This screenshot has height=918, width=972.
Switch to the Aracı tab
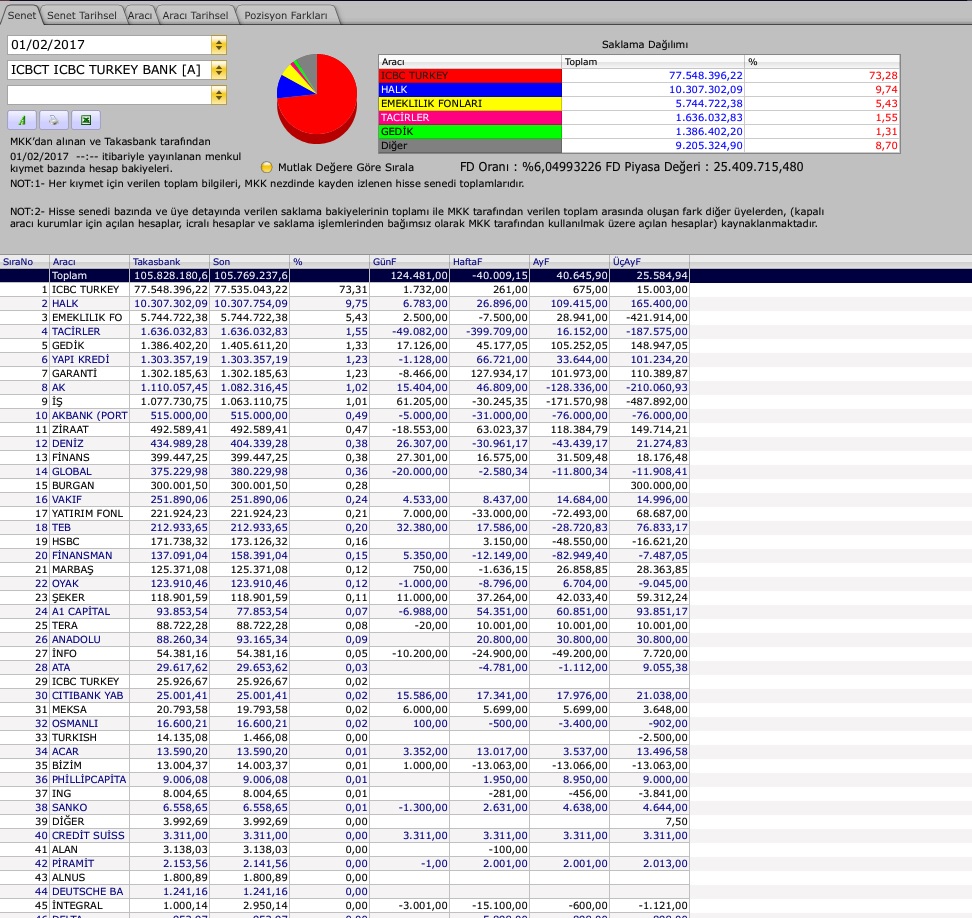click(139, 15)
